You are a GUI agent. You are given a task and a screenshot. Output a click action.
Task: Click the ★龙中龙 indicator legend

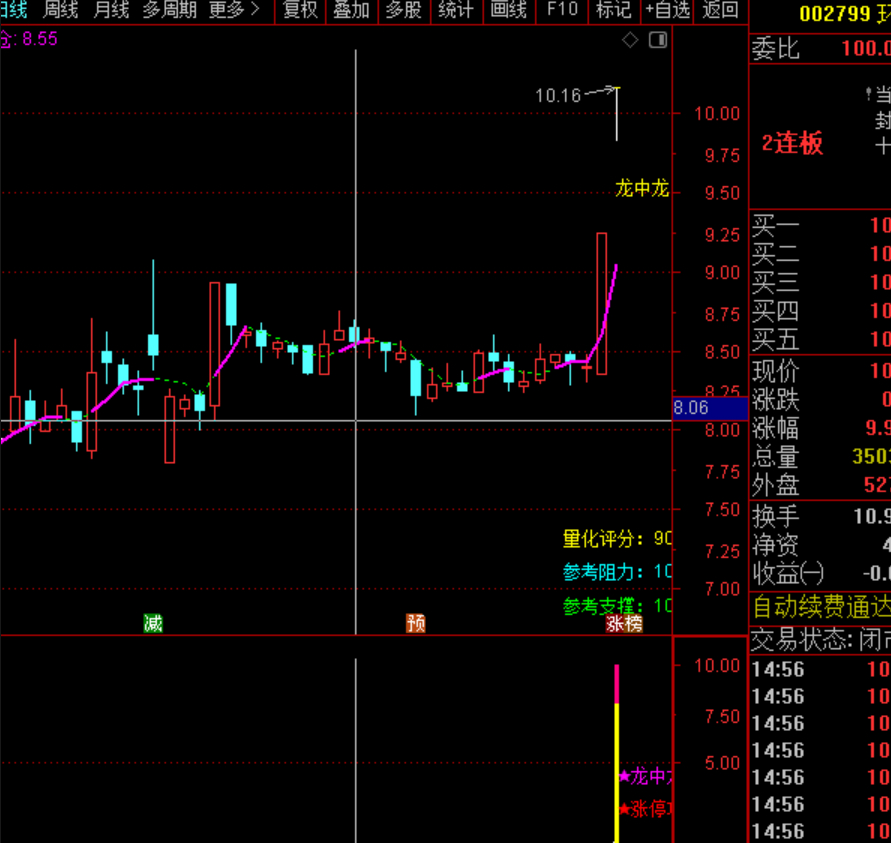click(647, 776)
